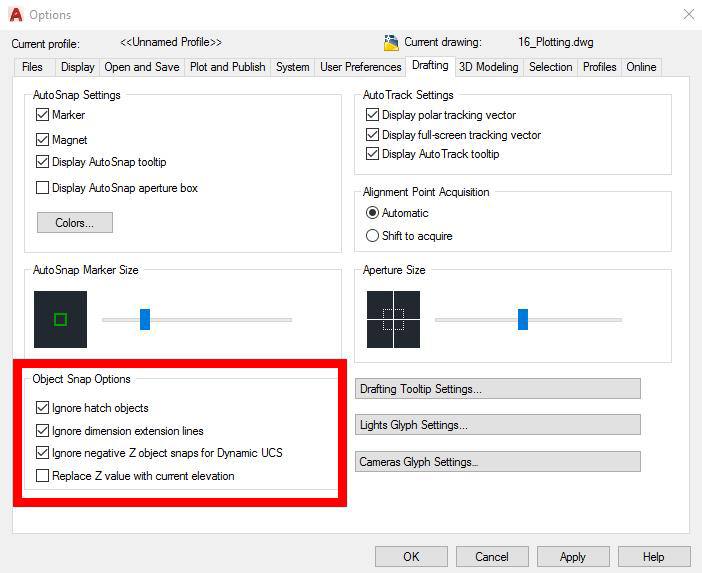Go to Plot and Publish tab
The height and width of the screenshot is (573, 702).
pyautogui.click(x=227, y=67)
